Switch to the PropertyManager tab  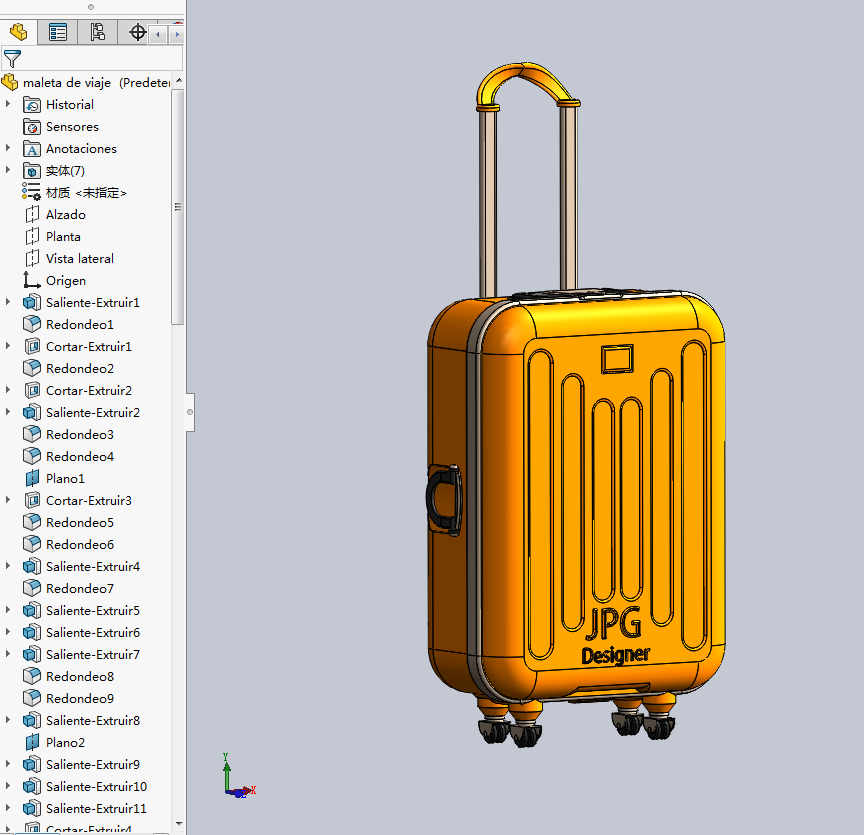(x=58, y=33)
